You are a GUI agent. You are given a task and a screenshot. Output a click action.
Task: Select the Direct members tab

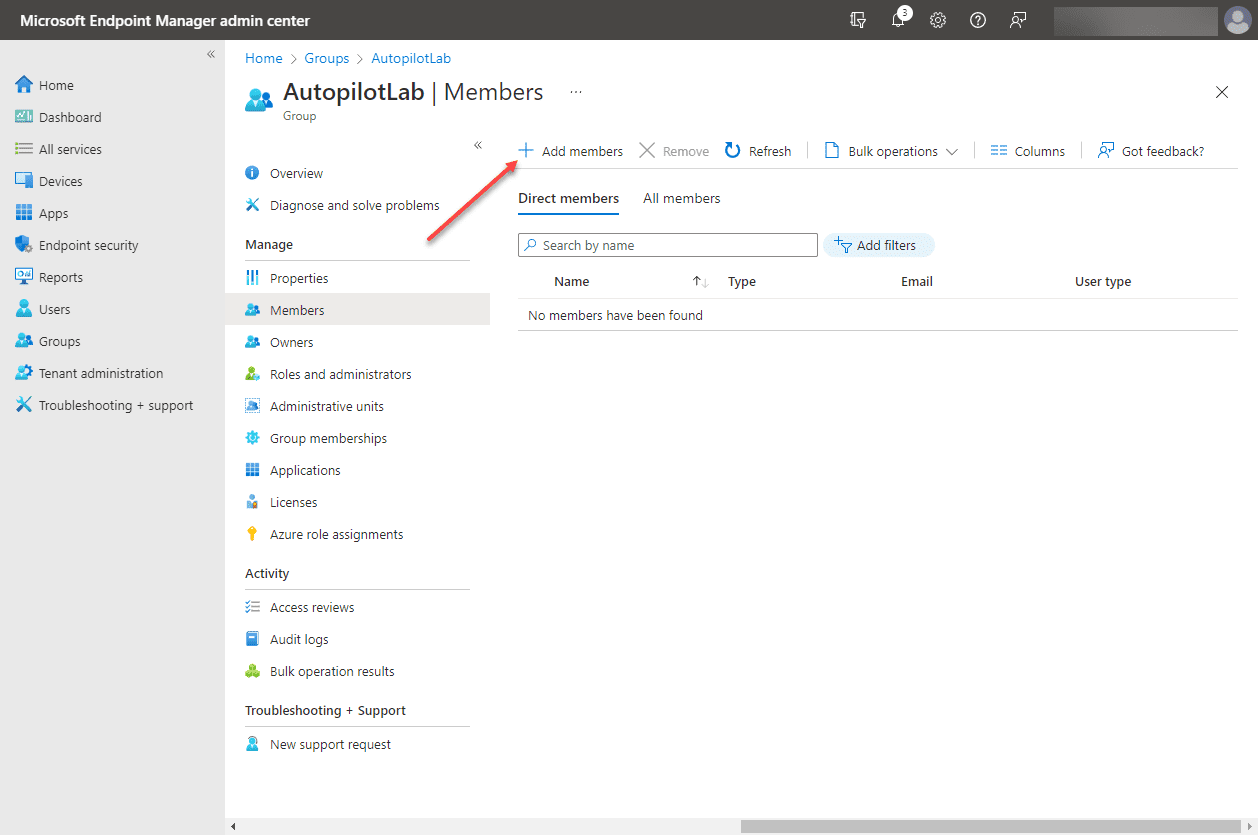pos(568,198)
